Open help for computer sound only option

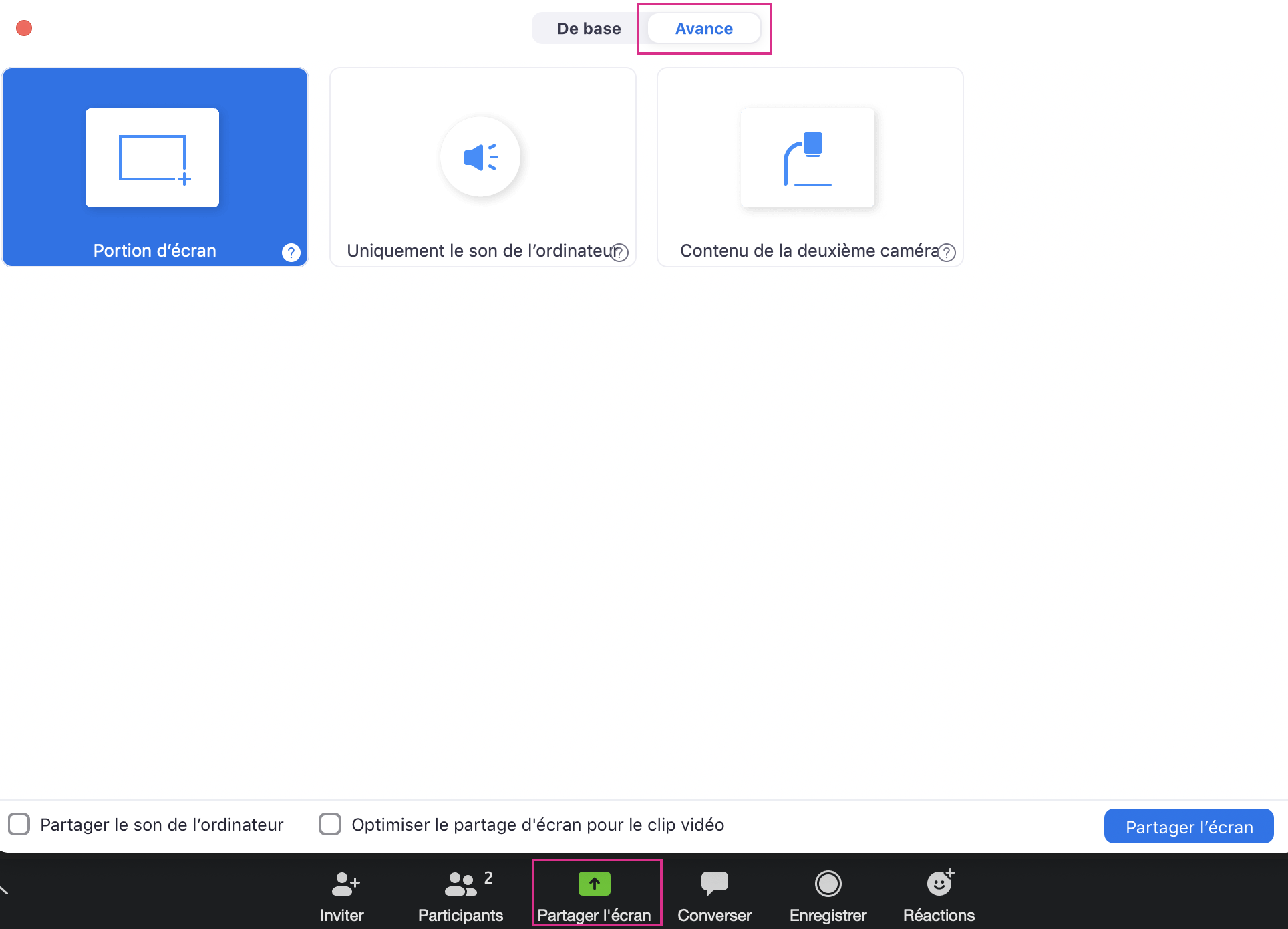pos(620,253)
